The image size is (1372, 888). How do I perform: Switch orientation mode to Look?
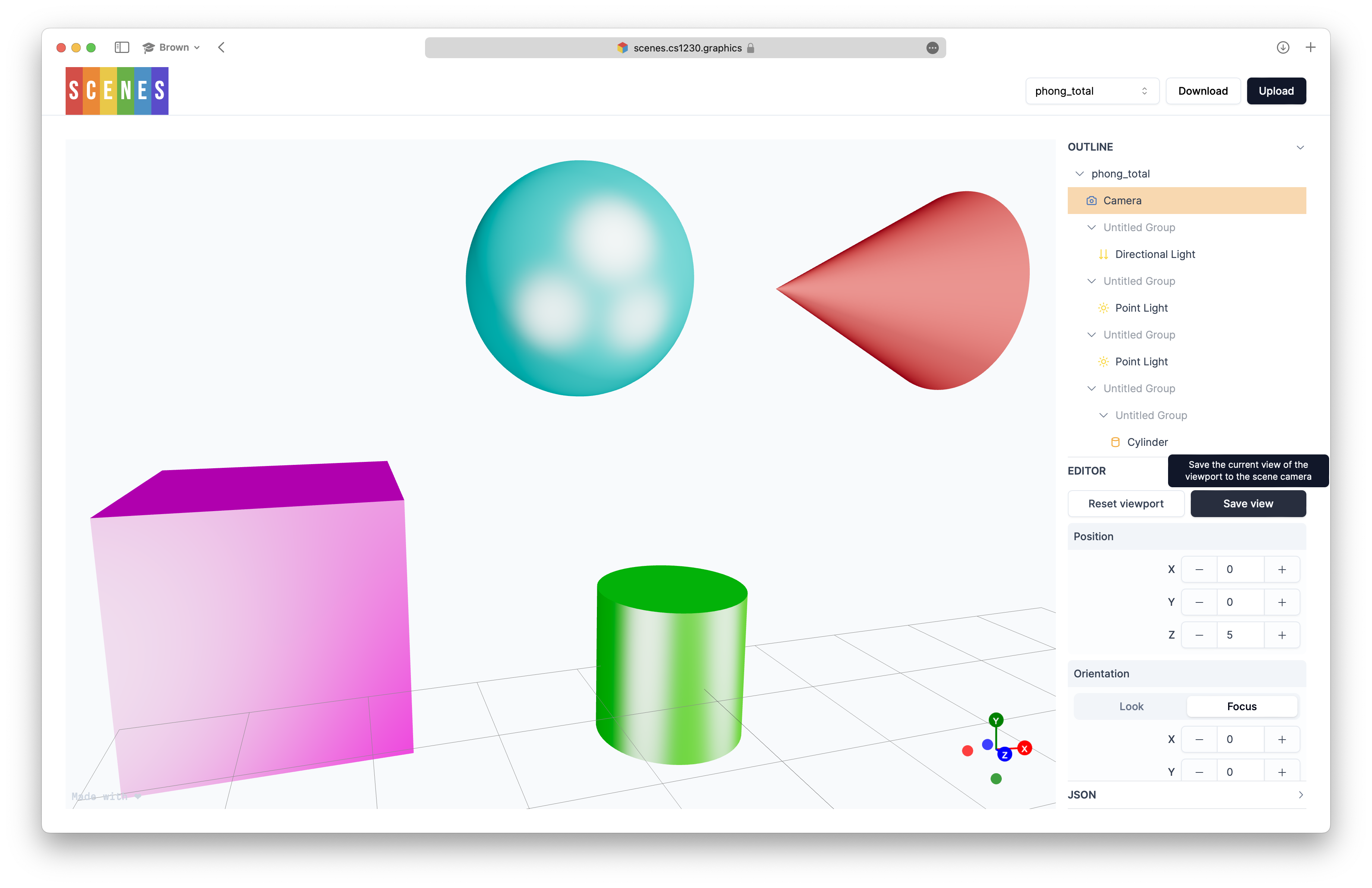pos(1131,706)
